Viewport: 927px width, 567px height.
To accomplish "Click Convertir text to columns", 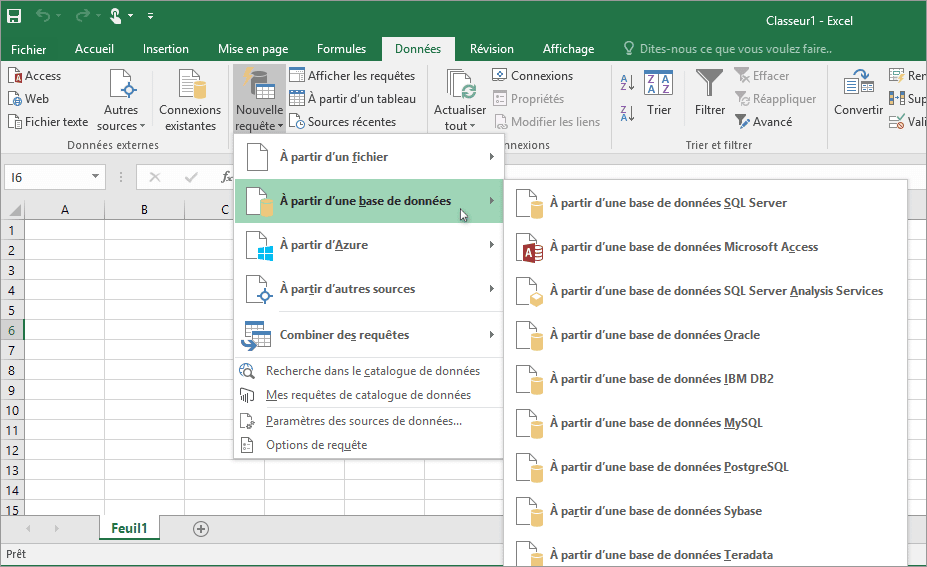I will pyautogui.click(x=858, y=93).
